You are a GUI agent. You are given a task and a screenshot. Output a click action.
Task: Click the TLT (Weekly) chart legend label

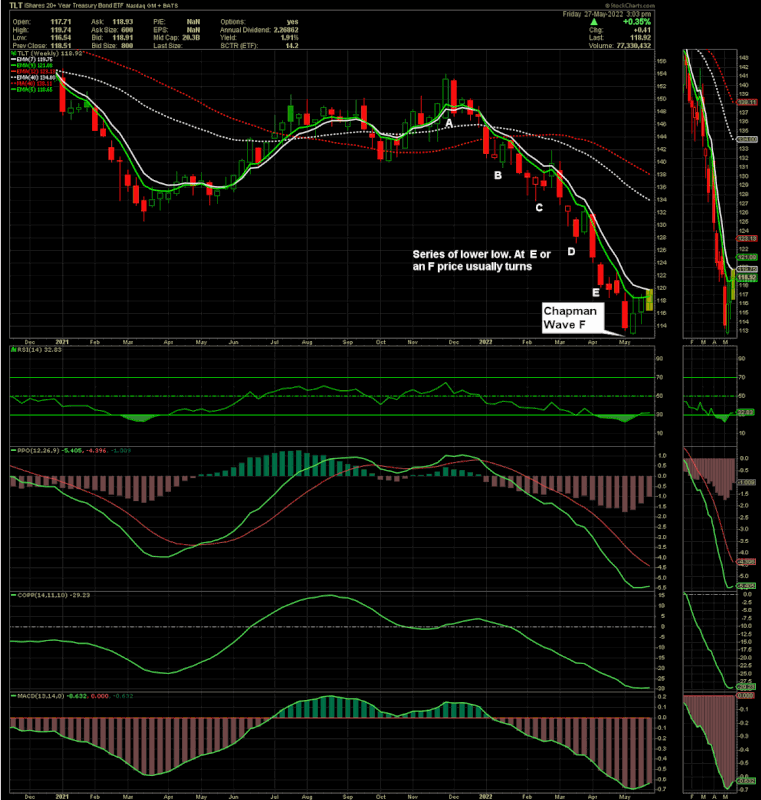click(x=49, y=54)
